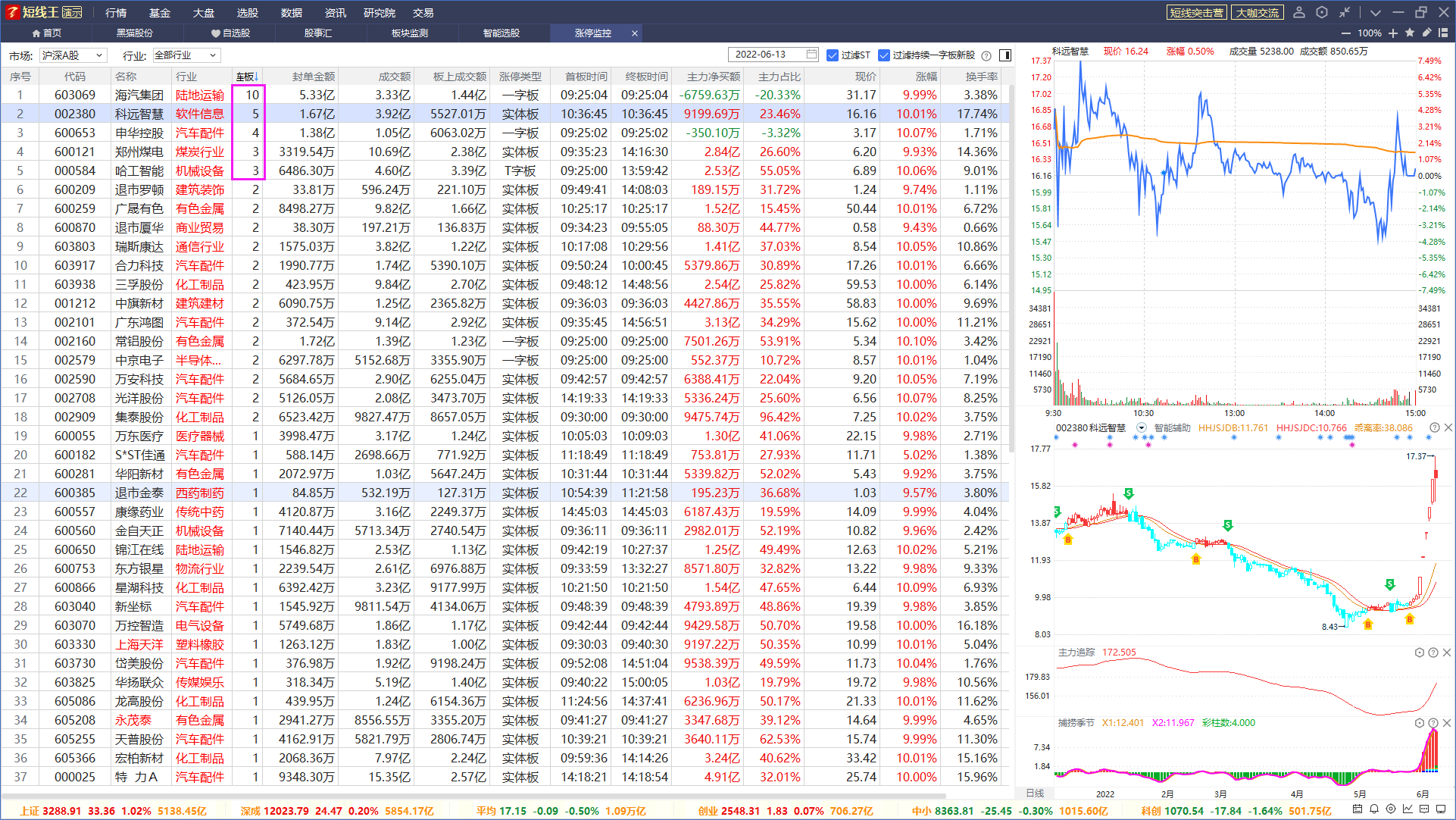Click the target circle icon in status bar
Viewport: 1456px width, 820px height.
pos(1391,809)
